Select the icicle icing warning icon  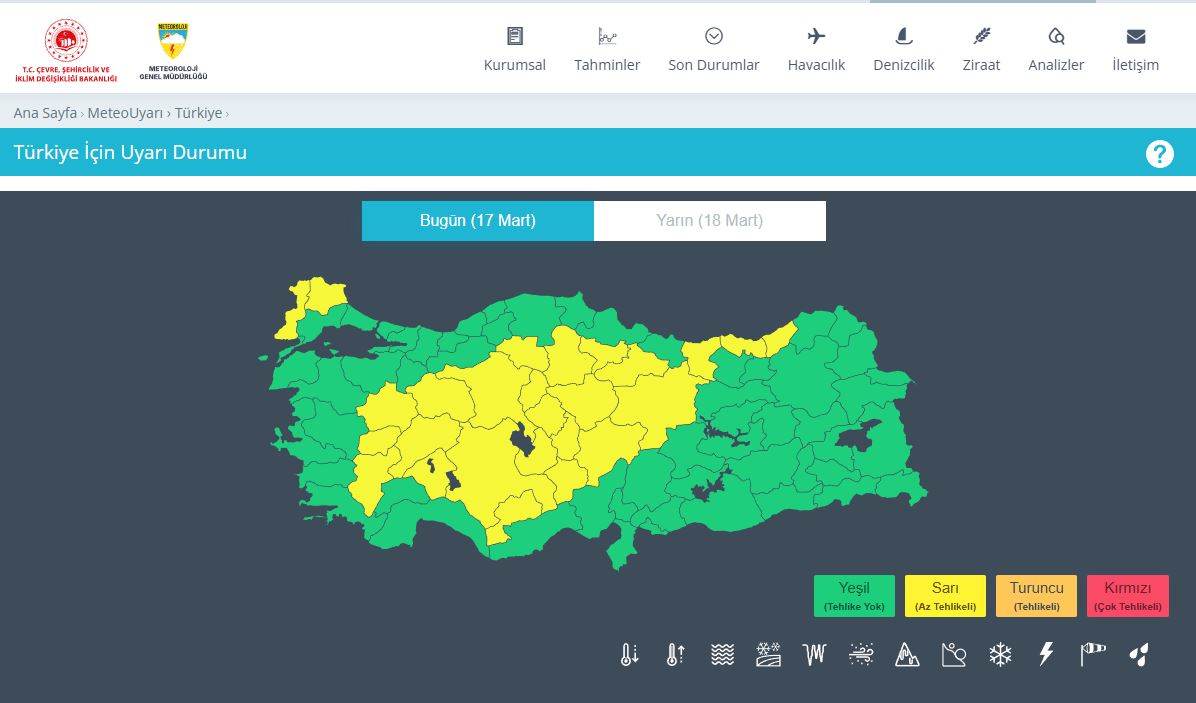coord(814,655)
